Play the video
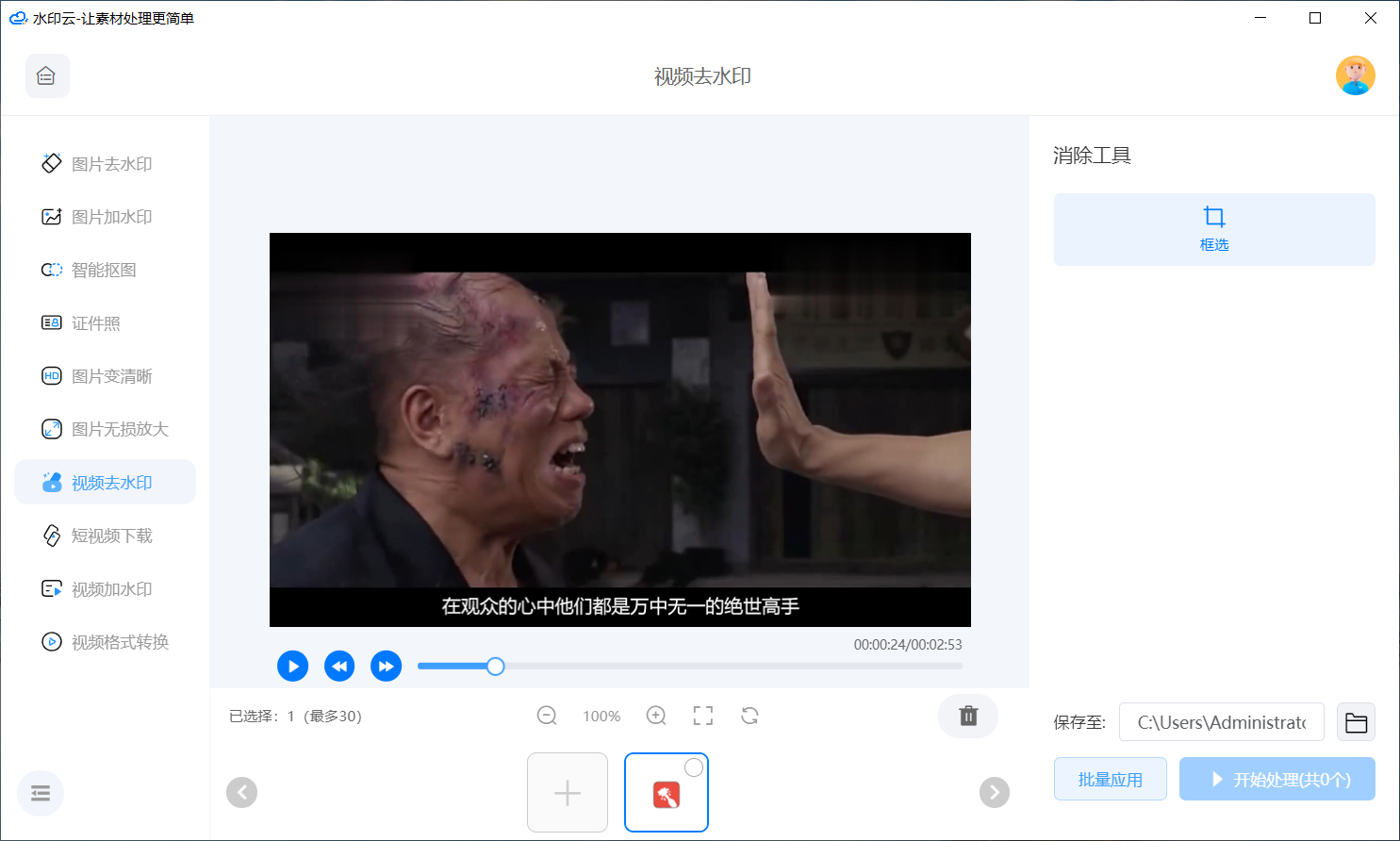This screenshot has height=841, width=1400. [x=293, y=666]
